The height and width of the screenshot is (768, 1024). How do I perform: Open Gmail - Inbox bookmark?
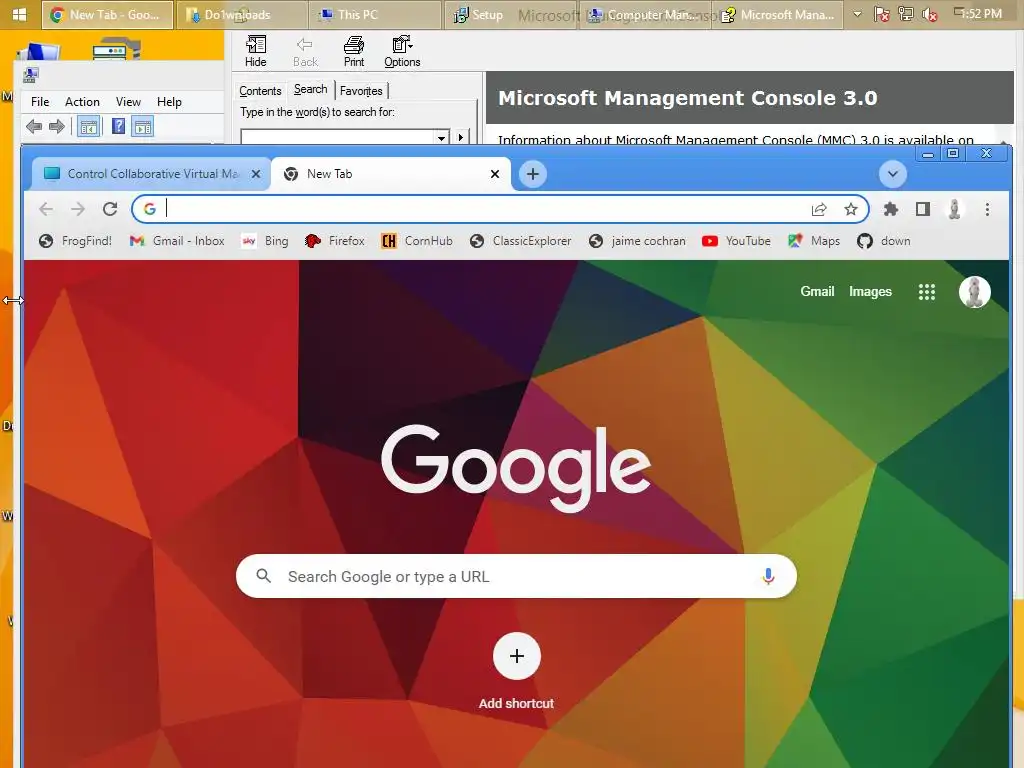[177, 241]
